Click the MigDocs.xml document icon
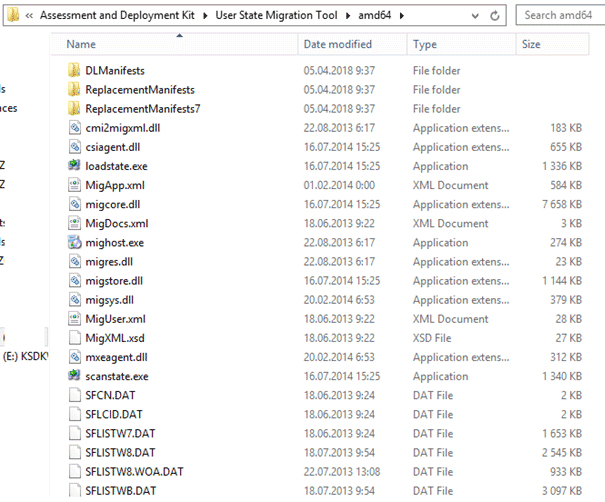The image size is (605, 502). coord(74,223)
